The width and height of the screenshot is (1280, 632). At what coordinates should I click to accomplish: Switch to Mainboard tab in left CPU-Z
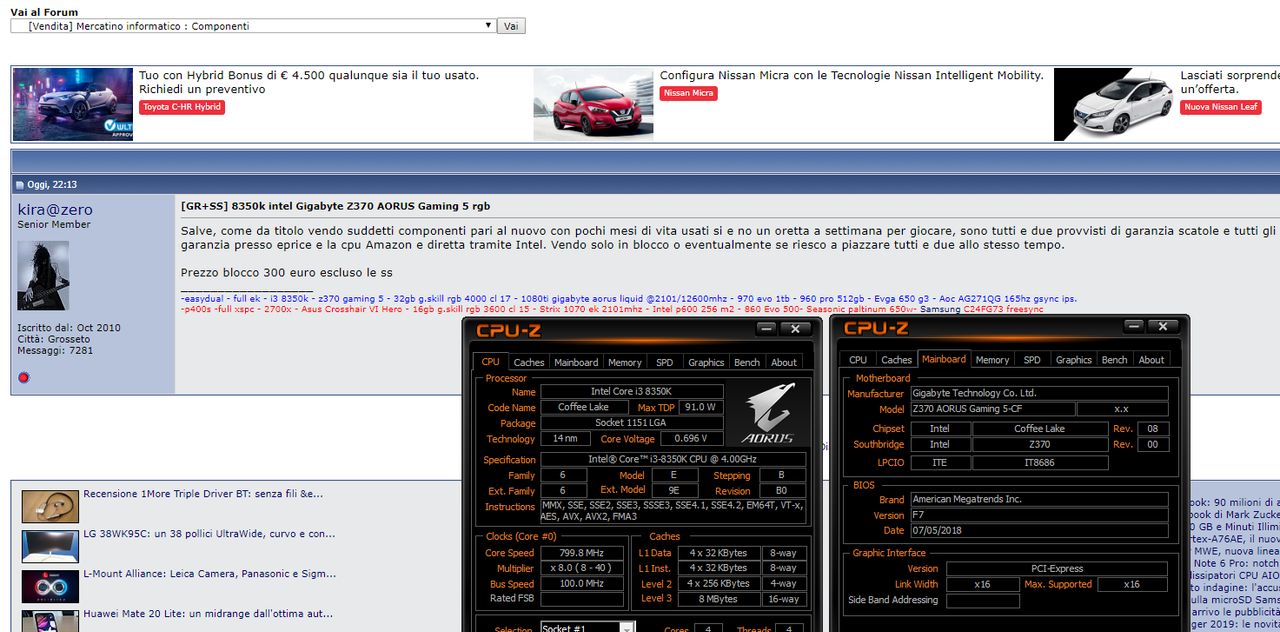tap(576, 362)
